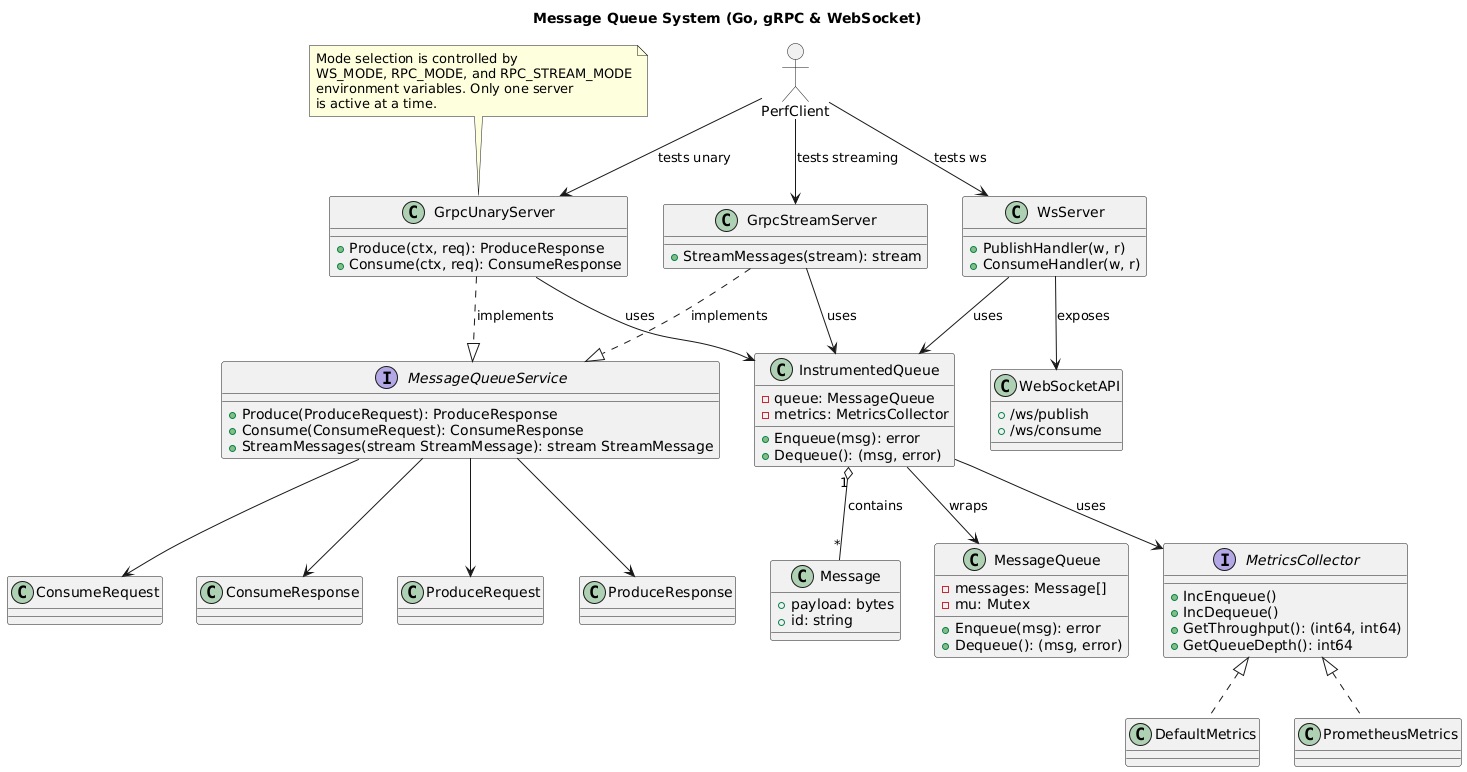Click the "exposes" relationship label
The image size is (1467, 772).
point(1083,315)
